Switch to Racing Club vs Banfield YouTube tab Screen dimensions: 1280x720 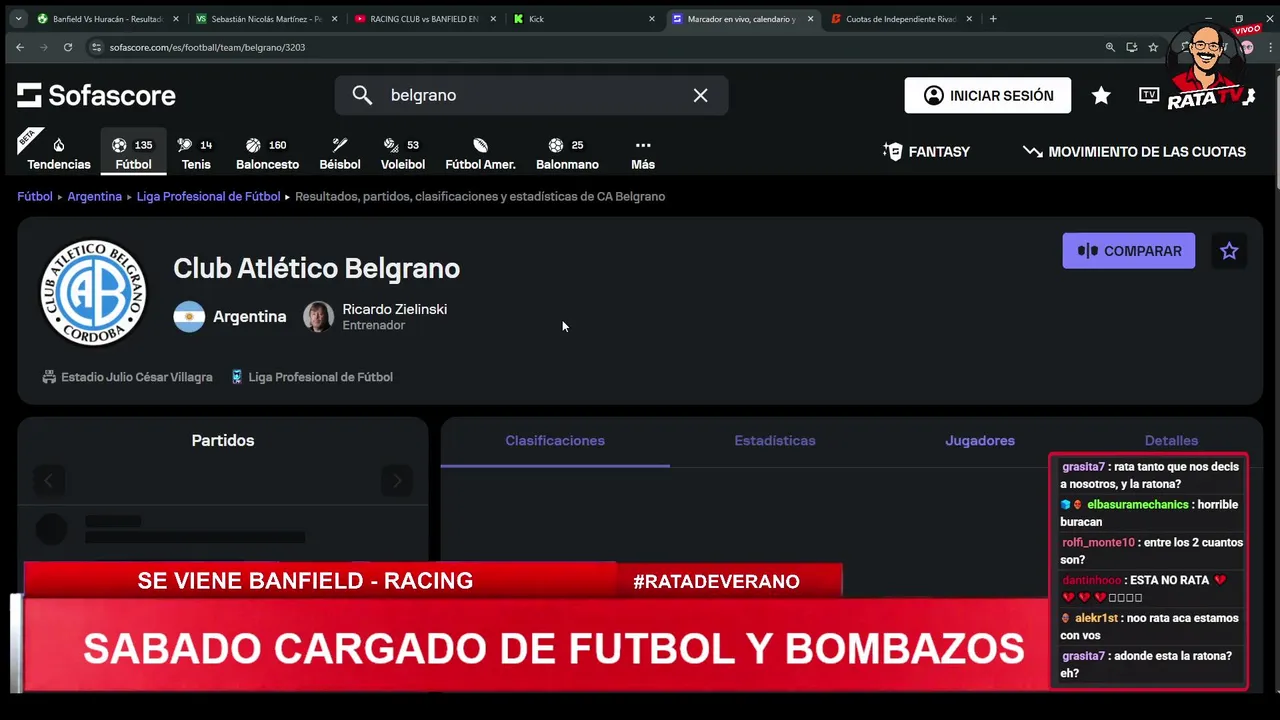pyautogui.click(x=426, y=19)
